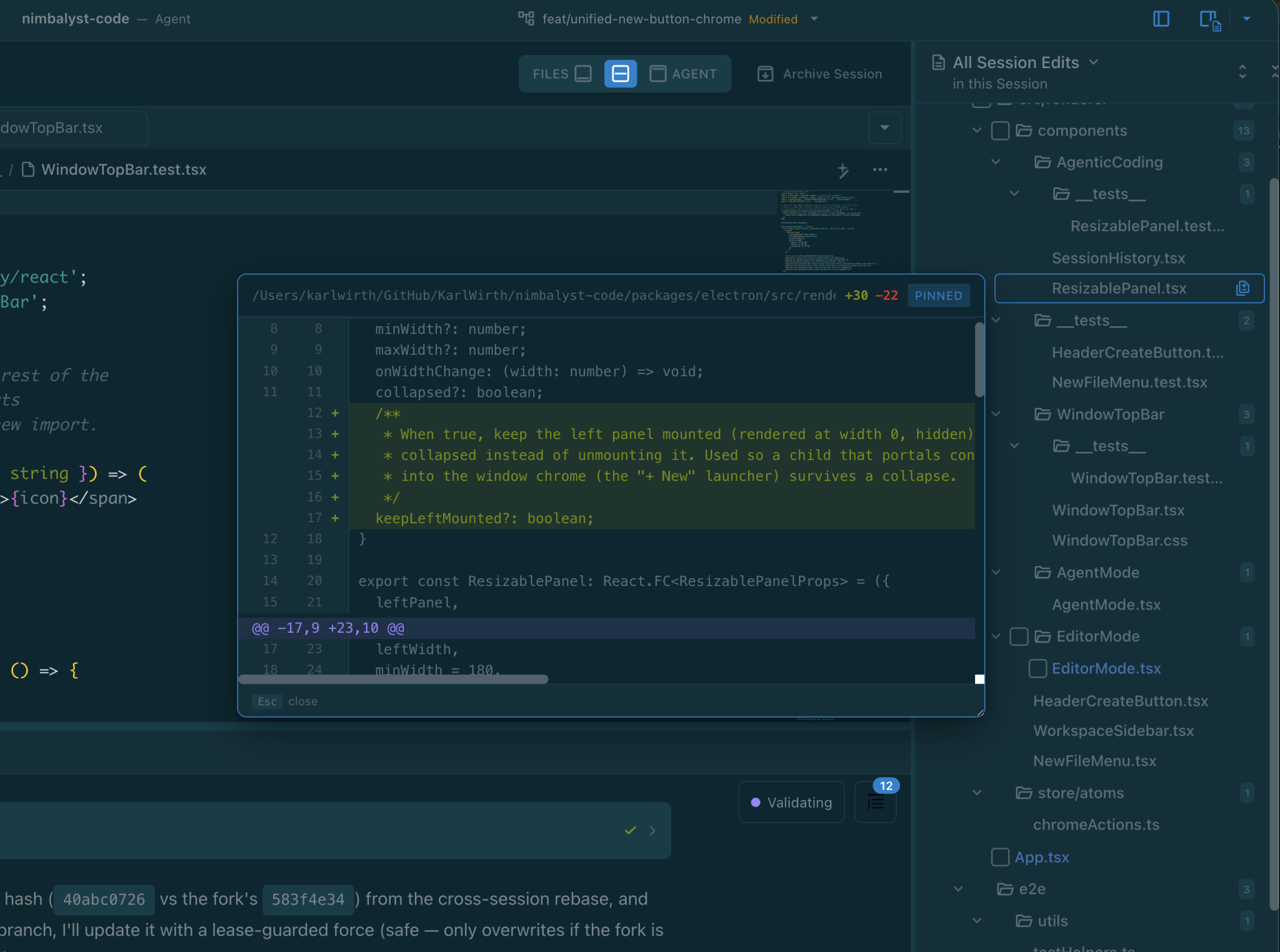Click the PINNED badge in diff popup
Screen dimensions: 1280x952
(x=938, y=295)
